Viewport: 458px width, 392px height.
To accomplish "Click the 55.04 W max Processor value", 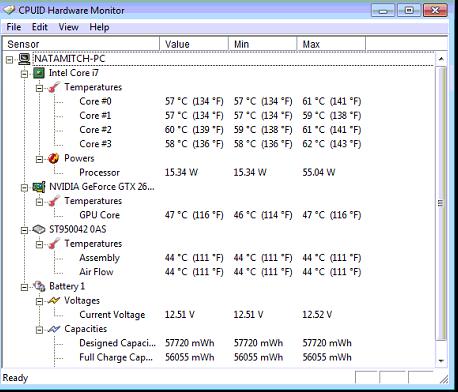I will pos(319,173).
